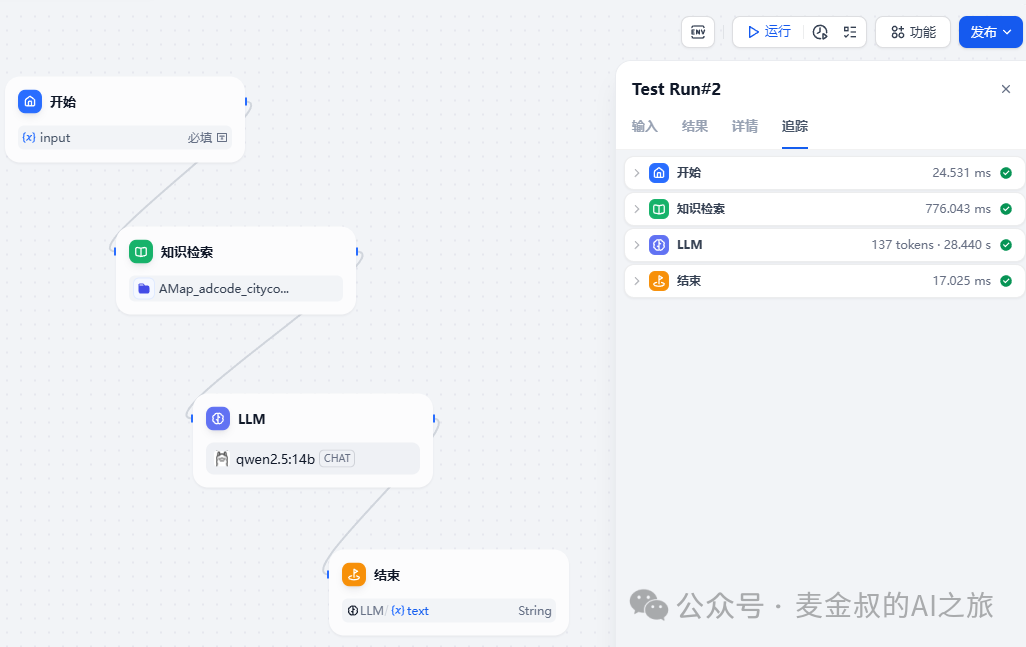The height and width of the screenshot is (647, 1026).
Task: Select the 开始 node title on canvas
Action: (x=63, y=101)
